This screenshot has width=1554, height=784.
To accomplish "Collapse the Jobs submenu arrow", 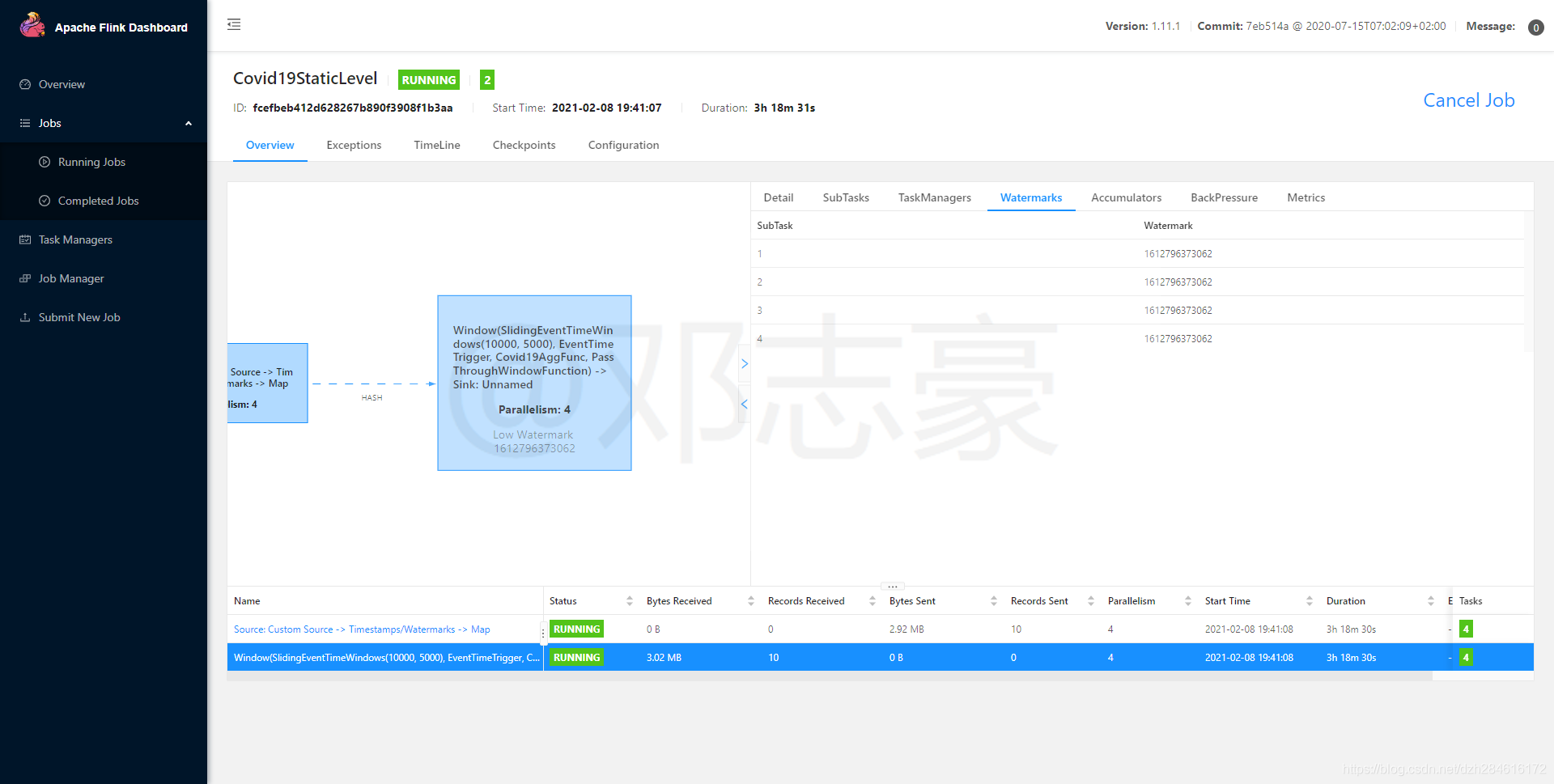I will click(x=189, y=123).
